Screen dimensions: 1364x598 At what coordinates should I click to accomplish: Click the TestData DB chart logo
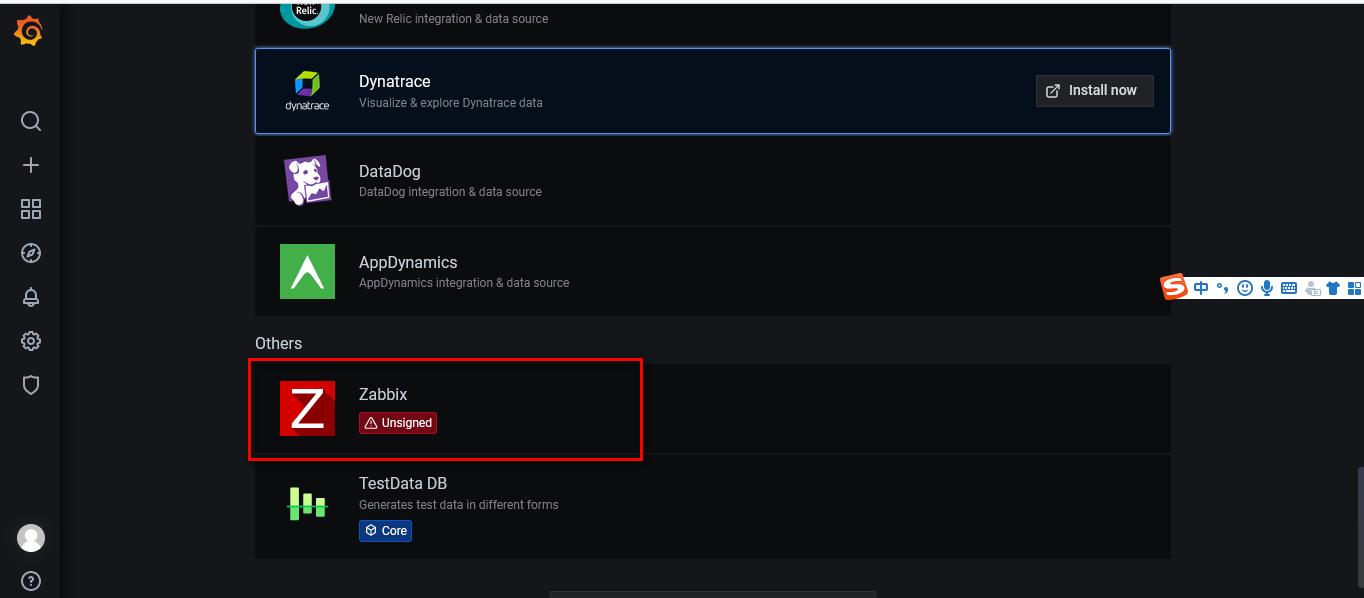tap(307, 503)
